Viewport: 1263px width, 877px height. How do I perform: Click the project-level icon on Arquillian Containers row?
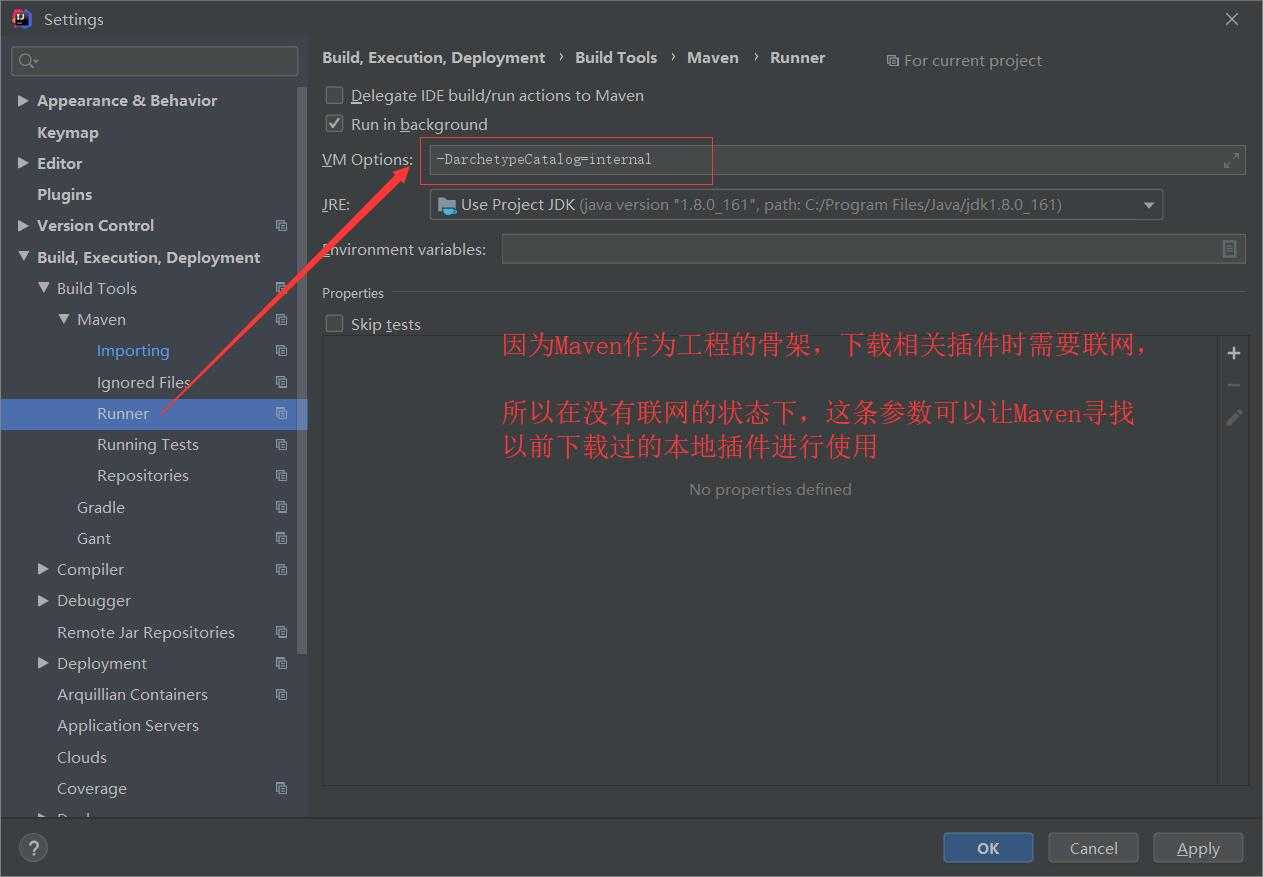[x=281, y=695]
